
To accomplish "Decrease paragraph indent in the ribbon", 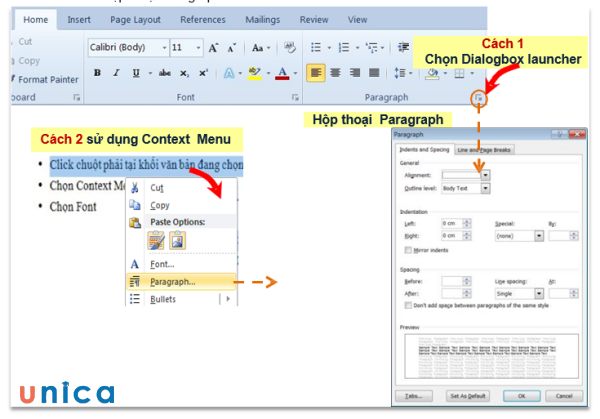I will (x=403, y=47).
